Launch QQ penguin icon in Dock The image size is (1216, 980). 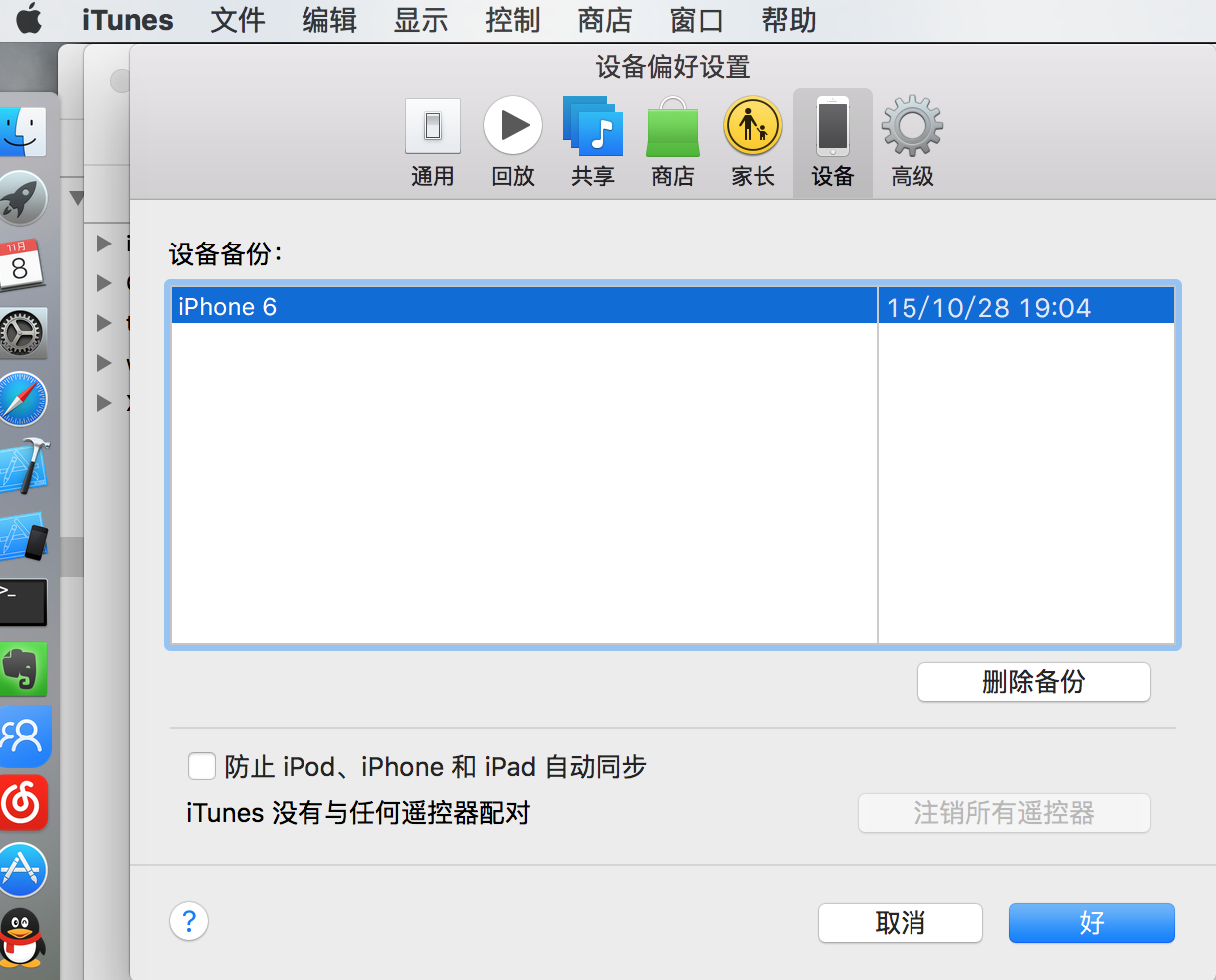tap(23, 938)
